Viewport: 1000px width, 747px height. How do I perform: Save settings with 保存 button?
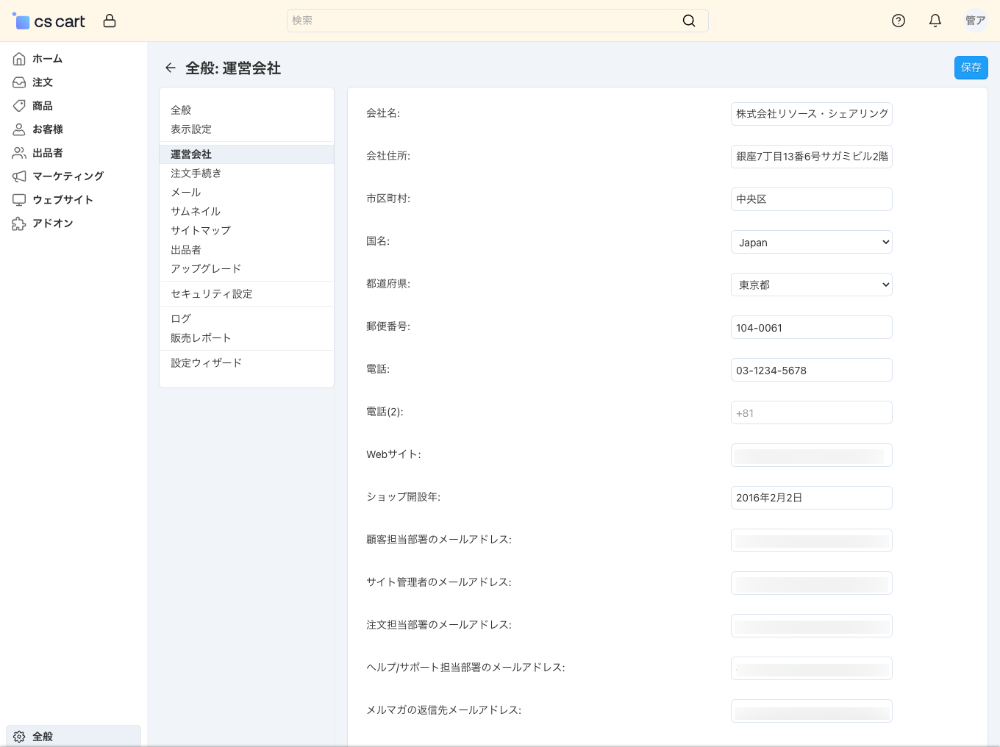[x=971, y=68]
